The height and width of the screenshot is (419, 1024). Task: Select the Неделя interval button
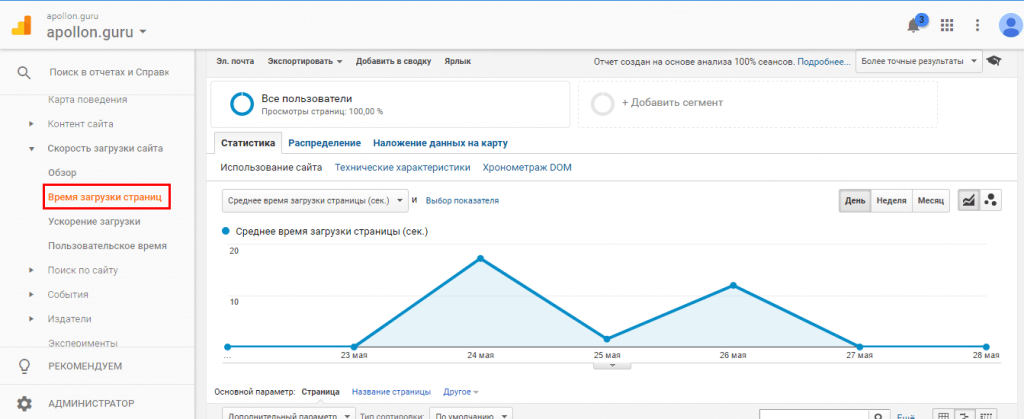click(x=891, y=201)
